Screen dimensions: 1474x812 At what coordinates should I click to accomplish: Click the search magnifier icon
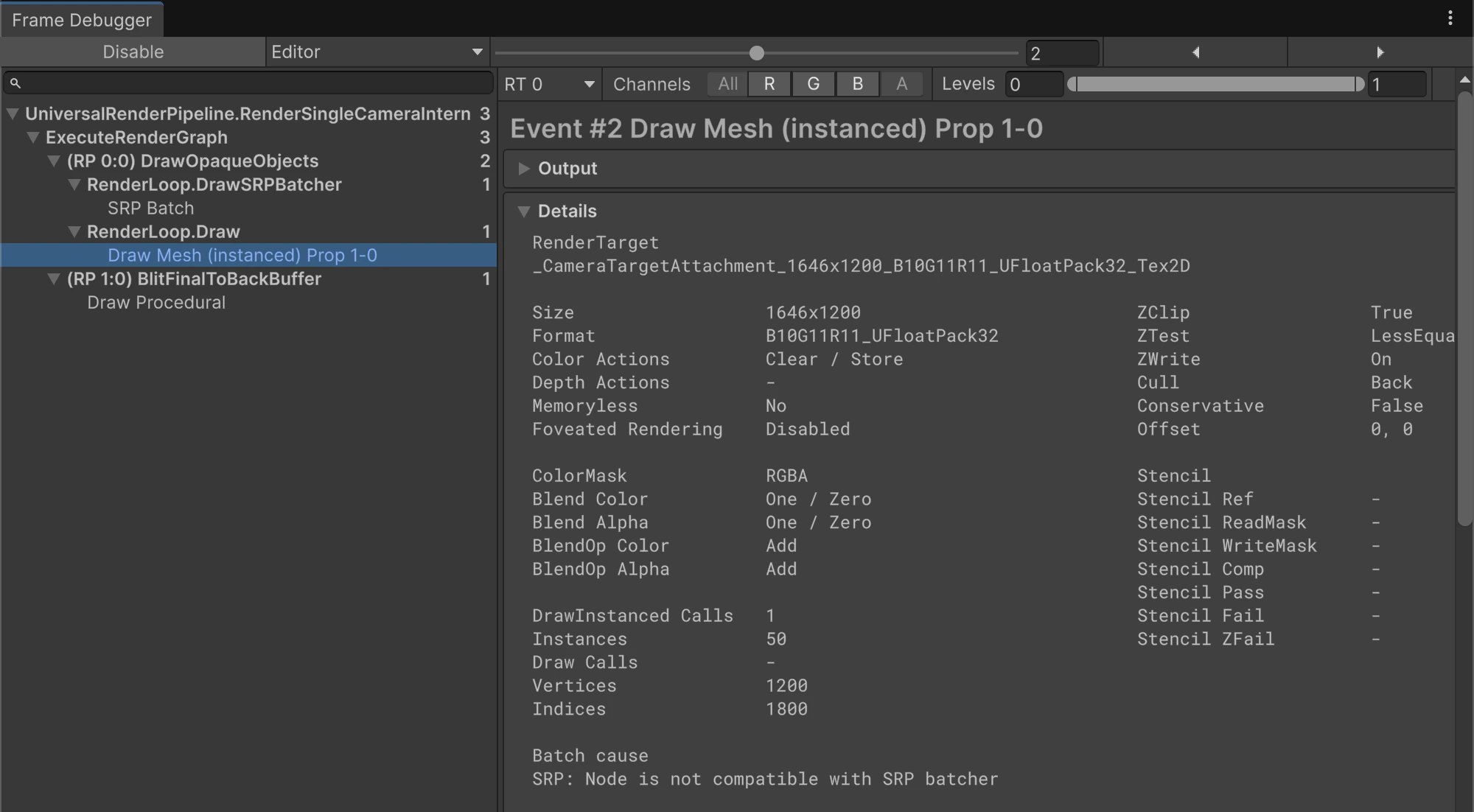15,83
